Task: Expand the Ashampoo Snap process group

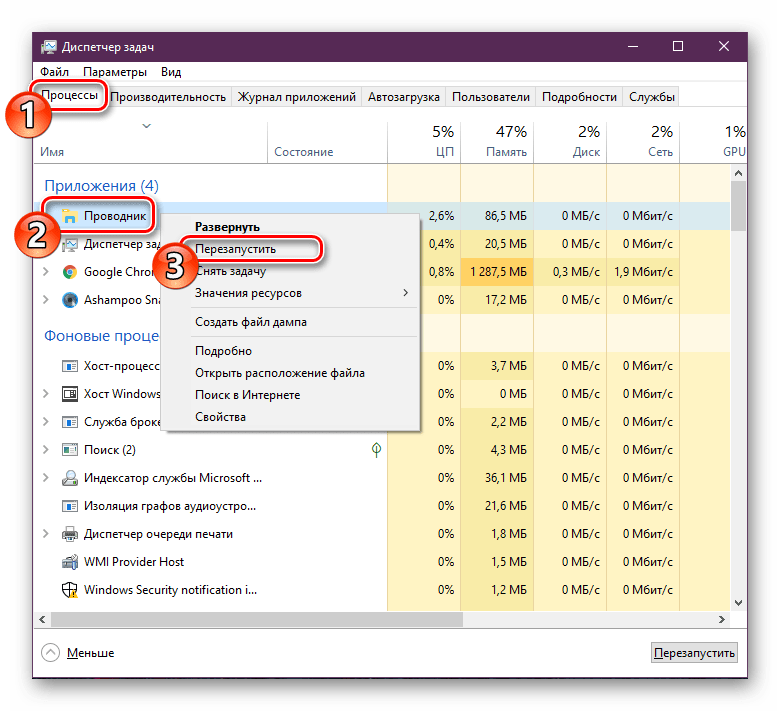Action: point(46,300)
